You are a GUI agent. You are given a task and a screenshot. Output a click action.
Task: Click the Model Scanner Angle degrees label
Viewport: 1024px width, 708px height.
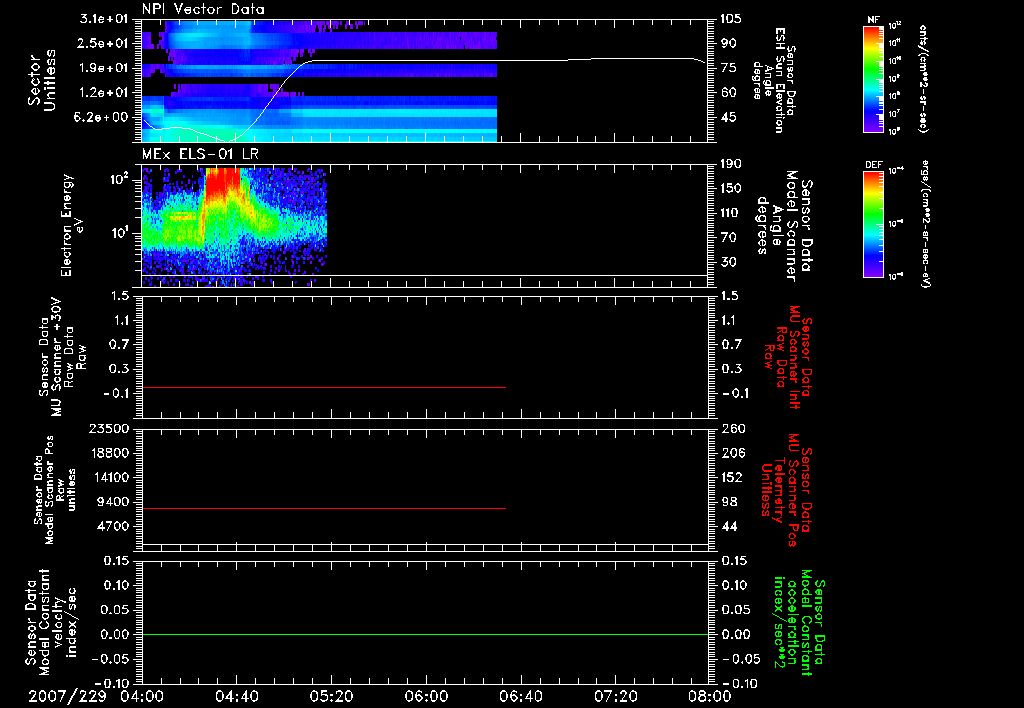click(x=784, y=226)
